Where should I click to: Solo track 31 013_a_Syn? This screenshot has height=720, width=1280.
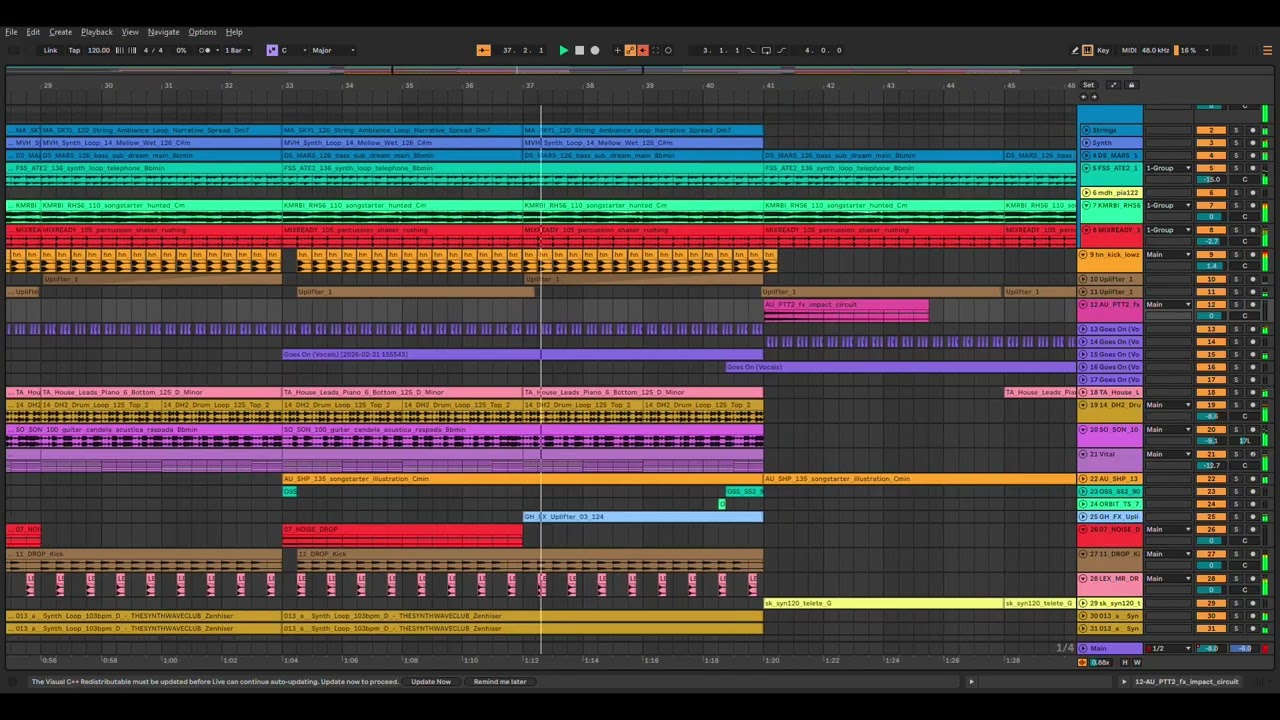[1236, 628]
